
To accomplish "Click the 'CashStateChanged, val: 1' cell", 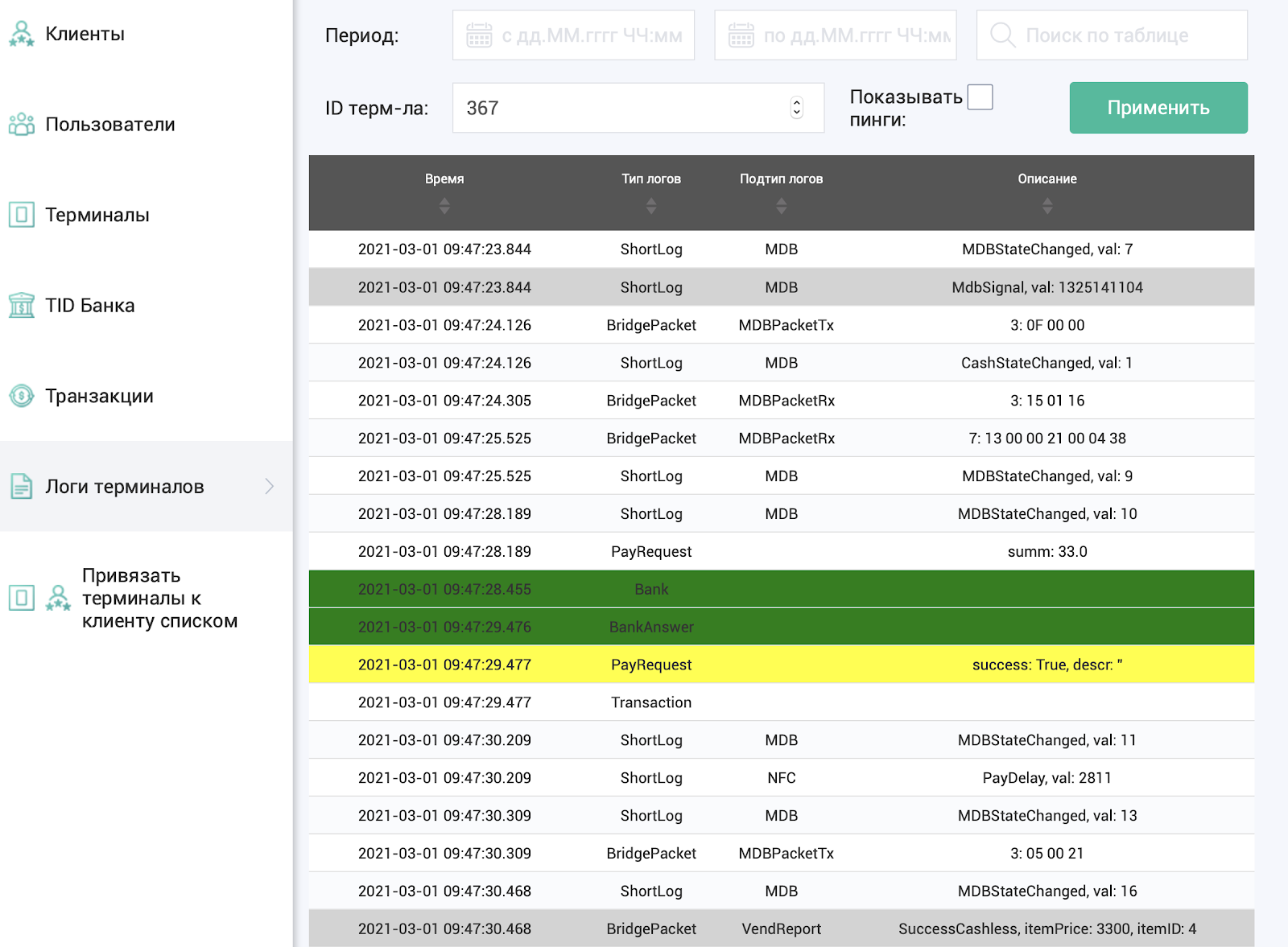I will pyautogui.click(x=1047, y=363).
